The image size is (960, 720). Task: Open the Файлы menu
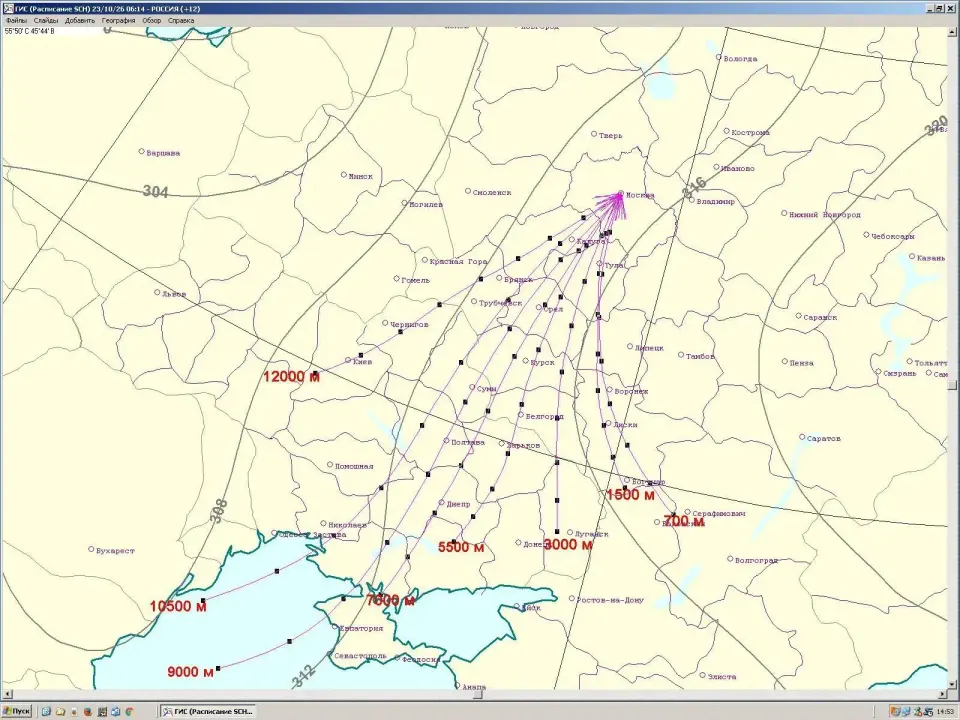17,20
